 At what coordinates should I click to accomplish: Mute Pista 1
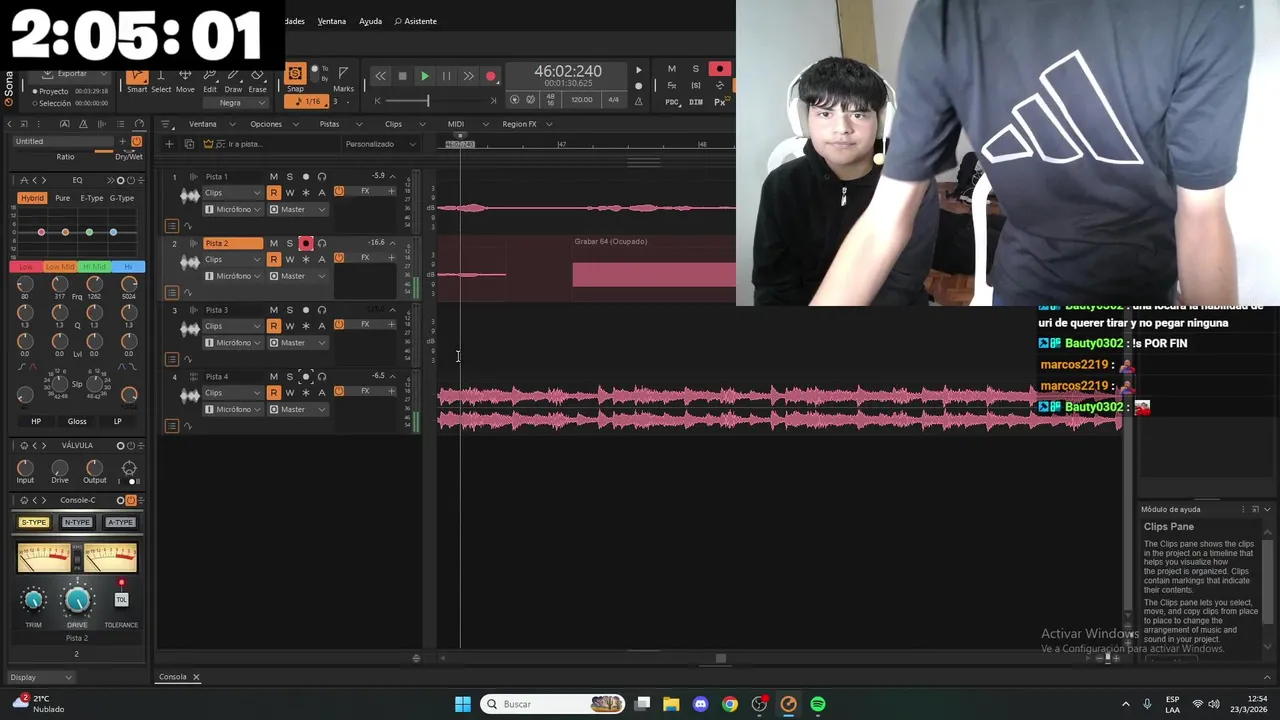click(x=273, y=177)
